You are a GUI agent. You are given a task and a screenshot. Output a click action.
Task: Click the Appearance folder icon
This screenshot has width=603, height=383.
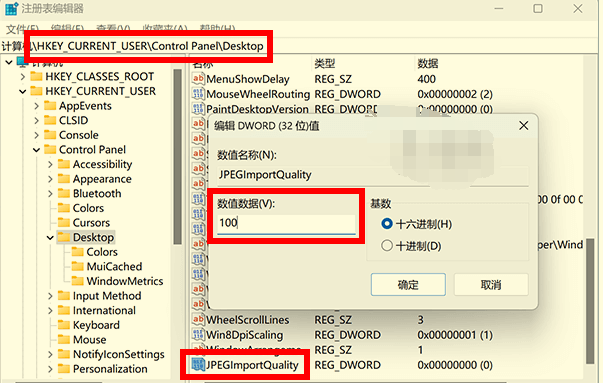(x=64, y=179)
